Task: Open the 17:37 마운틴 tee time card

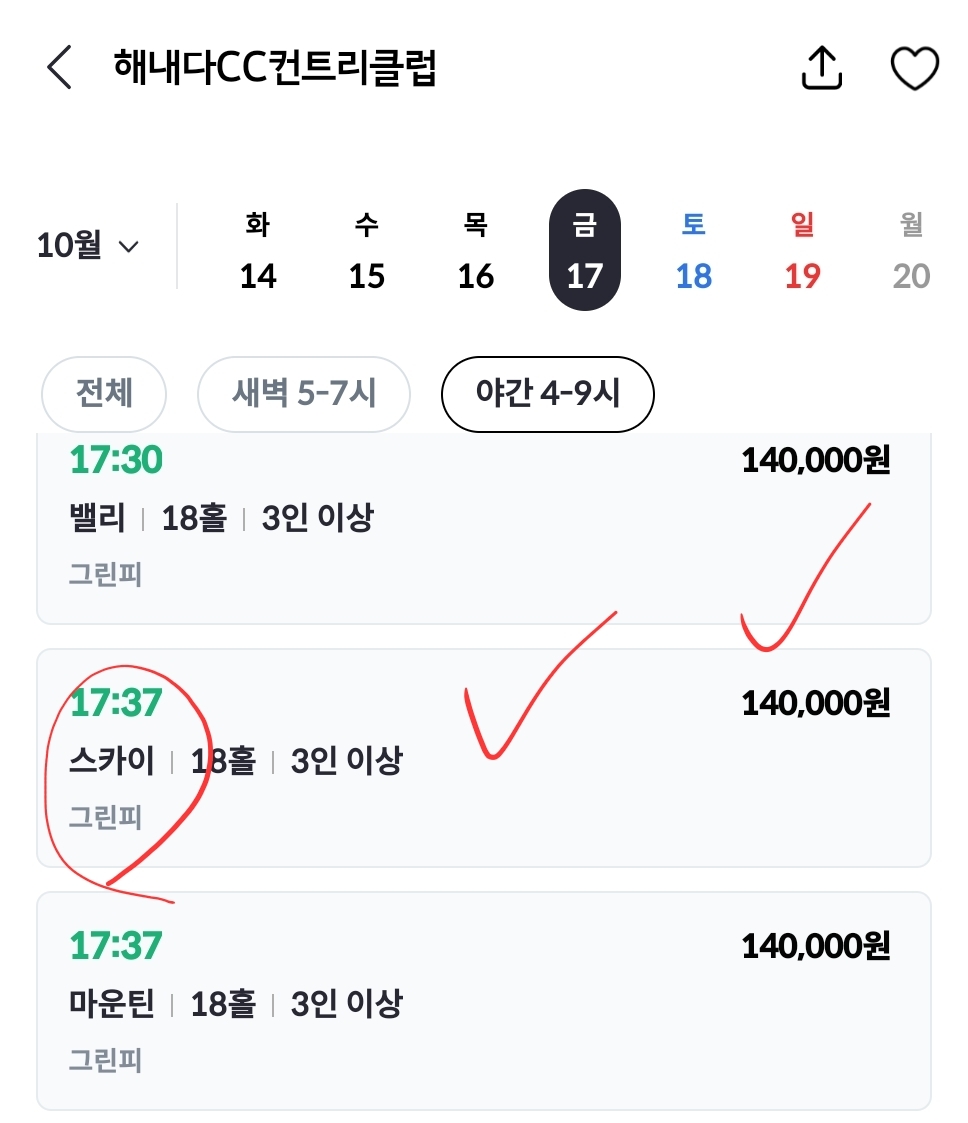Action: [484, 1000]
